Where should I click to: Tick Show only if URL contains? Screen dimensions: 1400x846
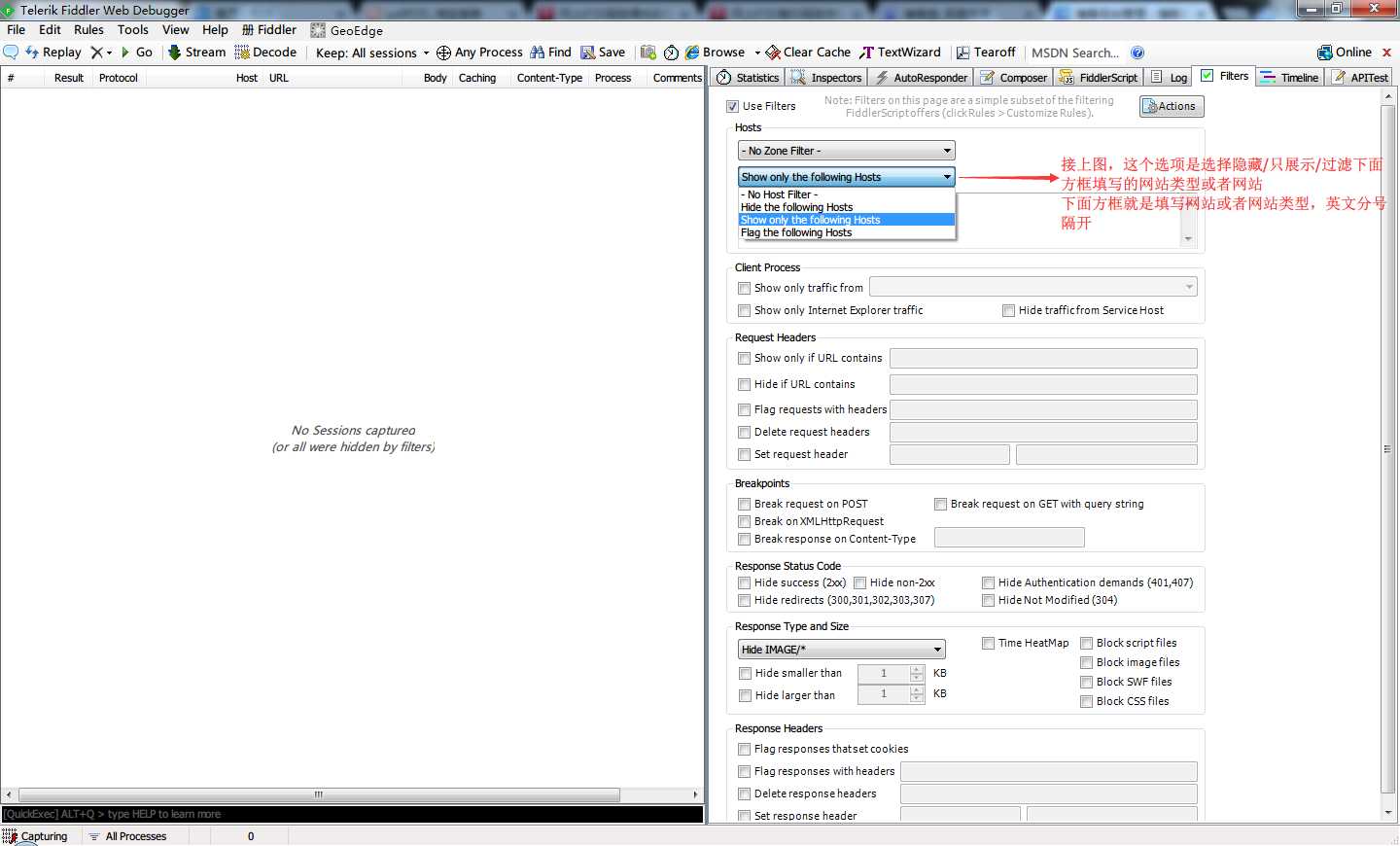(x=745, y=358)
